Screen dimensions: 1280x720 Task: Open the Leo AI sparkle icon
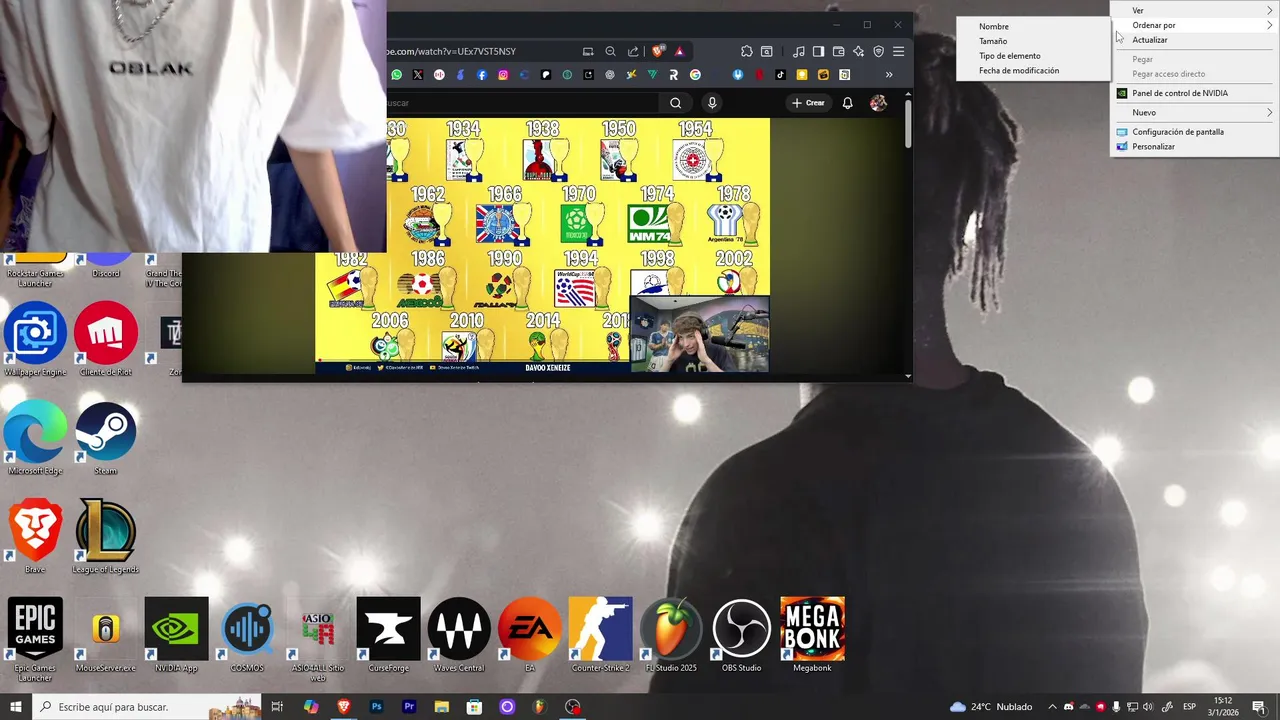[858, 51]
